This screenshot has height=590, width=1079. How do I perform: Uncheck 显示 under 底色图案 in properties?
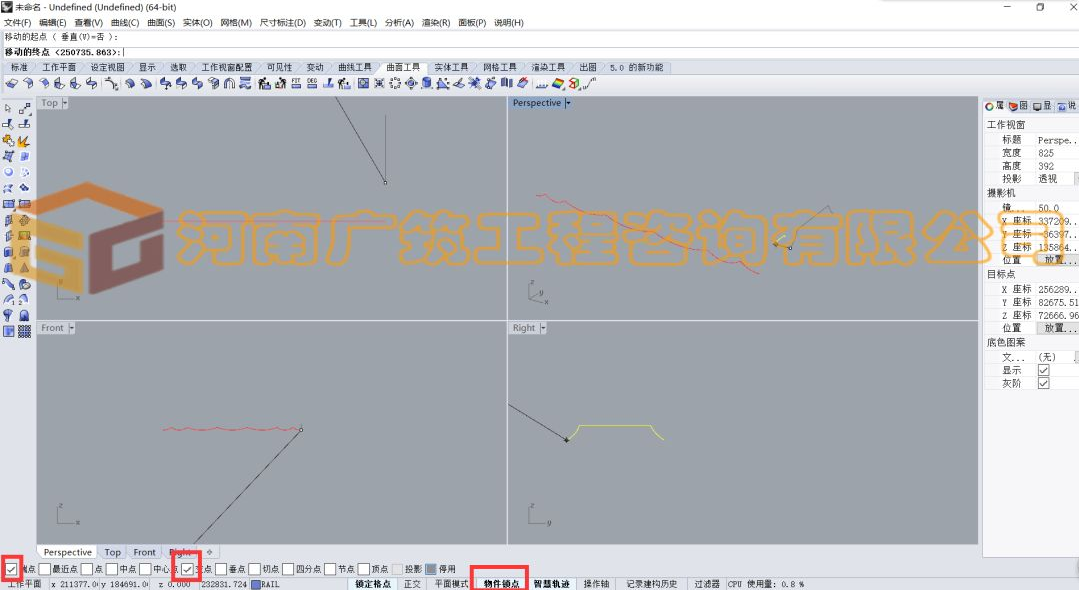pyautogui.click(x=1043, y=370)
